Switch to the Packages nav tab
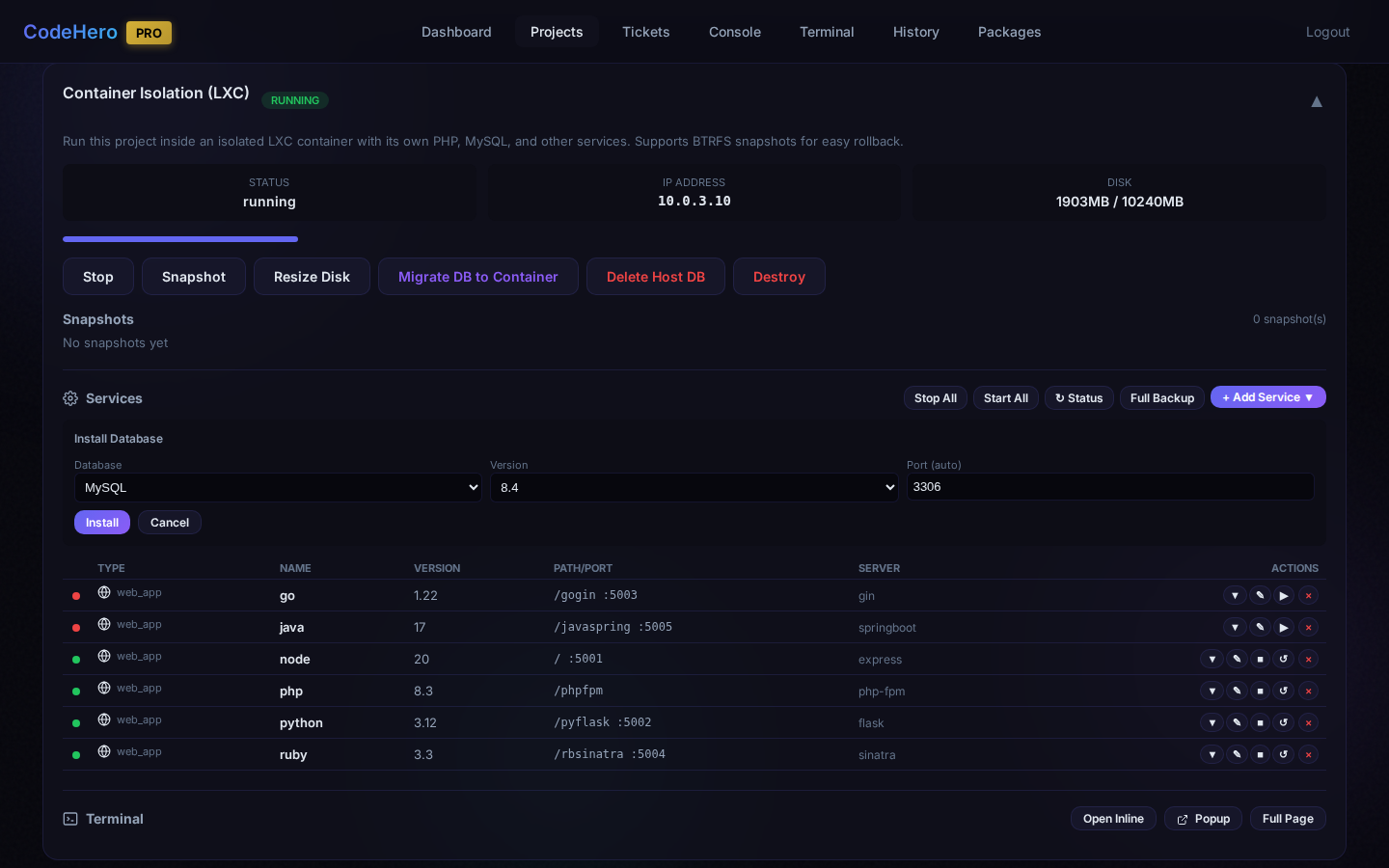Image resolution: width=1389 pixels, height=868 pixels. point(1009,32)
